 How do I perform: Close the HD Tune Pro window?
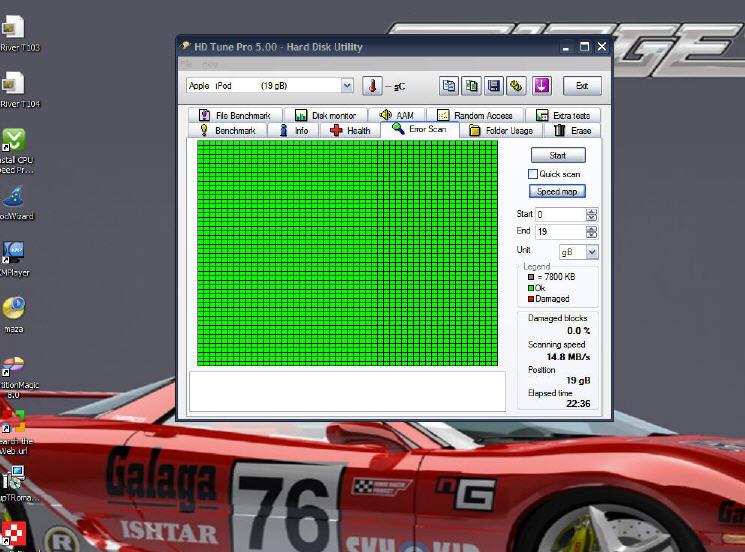pyautogui.click(x=602, y=47)
